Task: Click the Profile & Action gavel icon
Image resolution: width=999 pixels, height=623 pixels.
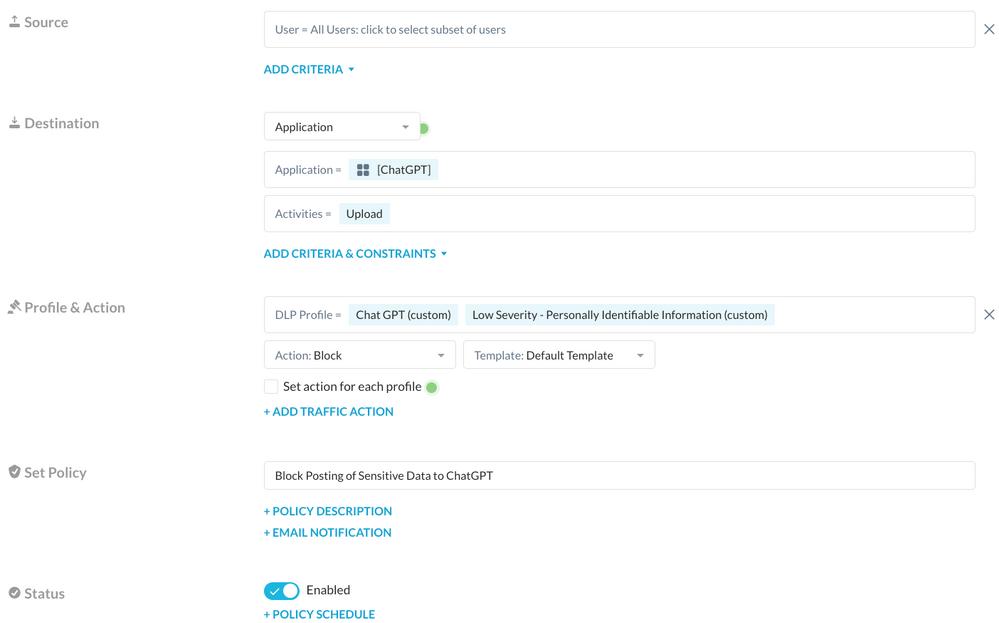Action: click(14, 307)
